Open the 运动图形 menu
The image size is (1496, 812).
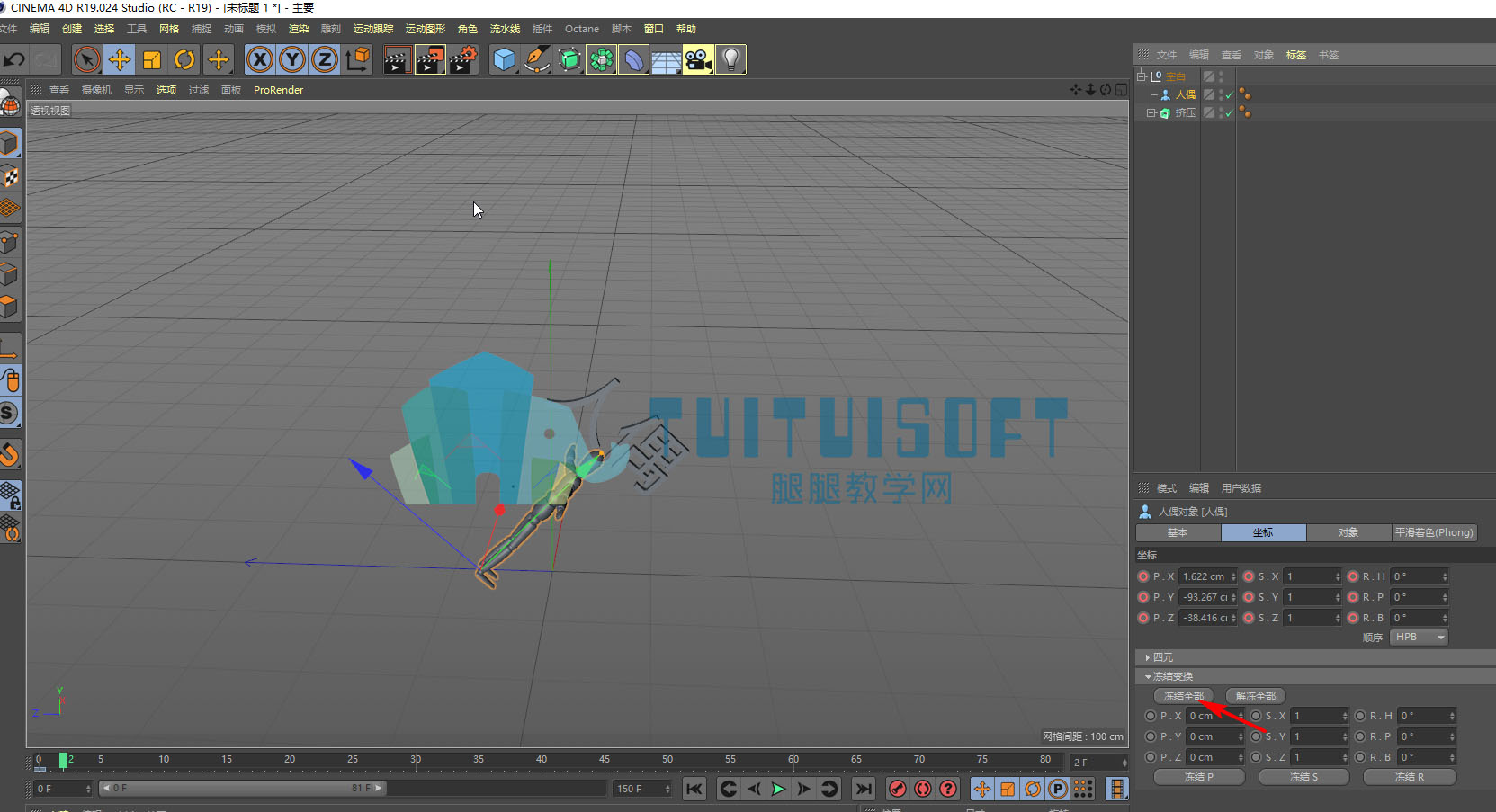(426, 29)
